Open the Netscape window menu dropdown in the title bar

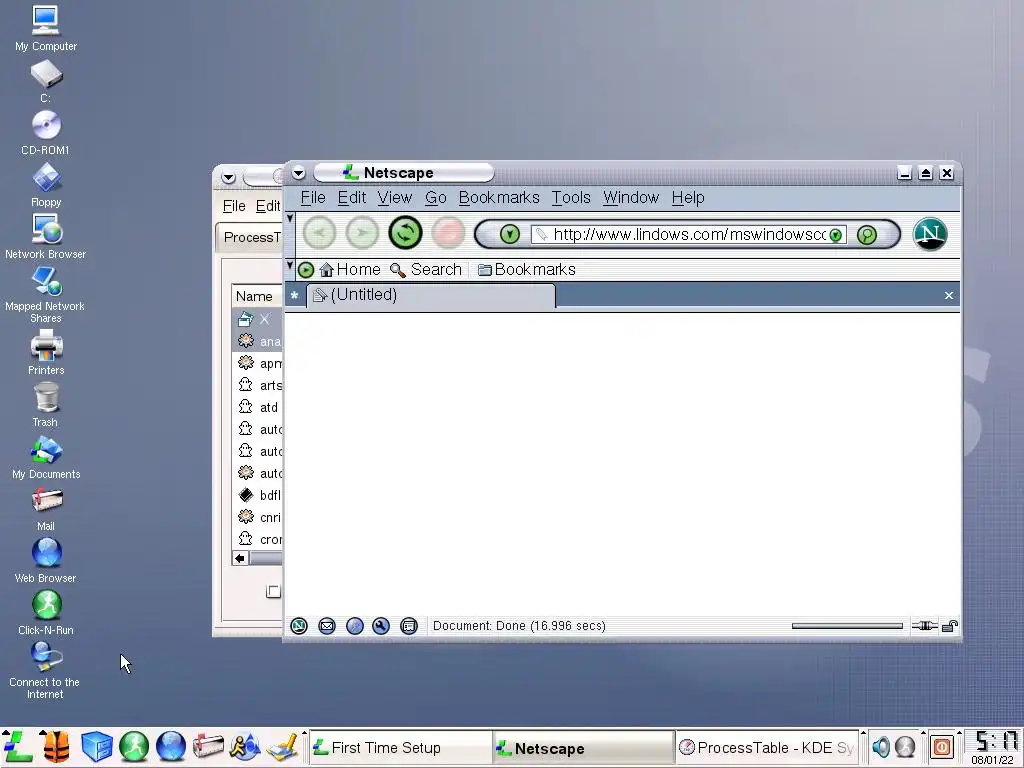click(x=298, y=173)
